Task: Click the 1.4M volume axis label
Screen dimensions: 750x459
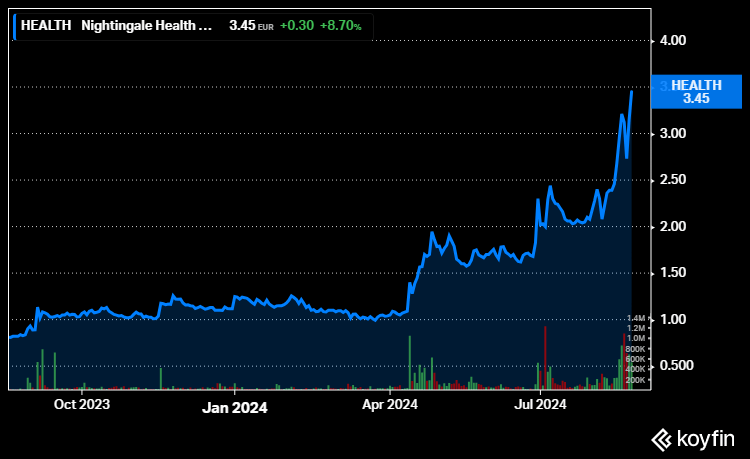Action: pyautogui.click(x=637, y=318)
